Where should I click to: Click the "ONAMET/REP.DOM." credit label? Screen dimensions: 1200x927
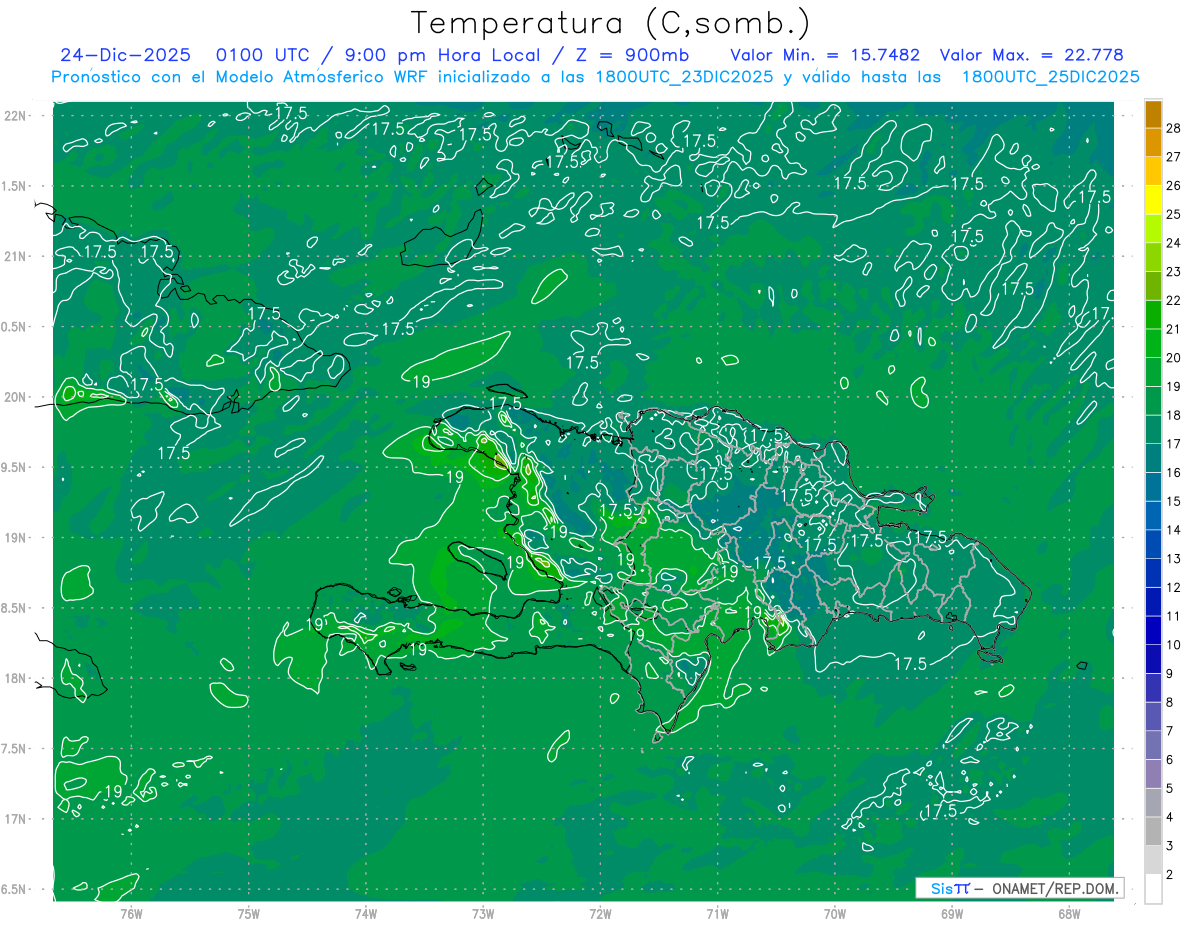click(1055, 888)
